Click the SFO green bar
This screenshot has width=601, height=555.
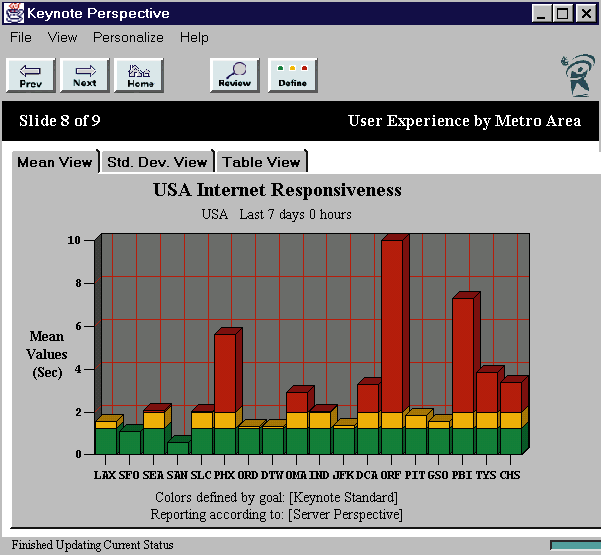pyautogui.click(x=130, y=442)
